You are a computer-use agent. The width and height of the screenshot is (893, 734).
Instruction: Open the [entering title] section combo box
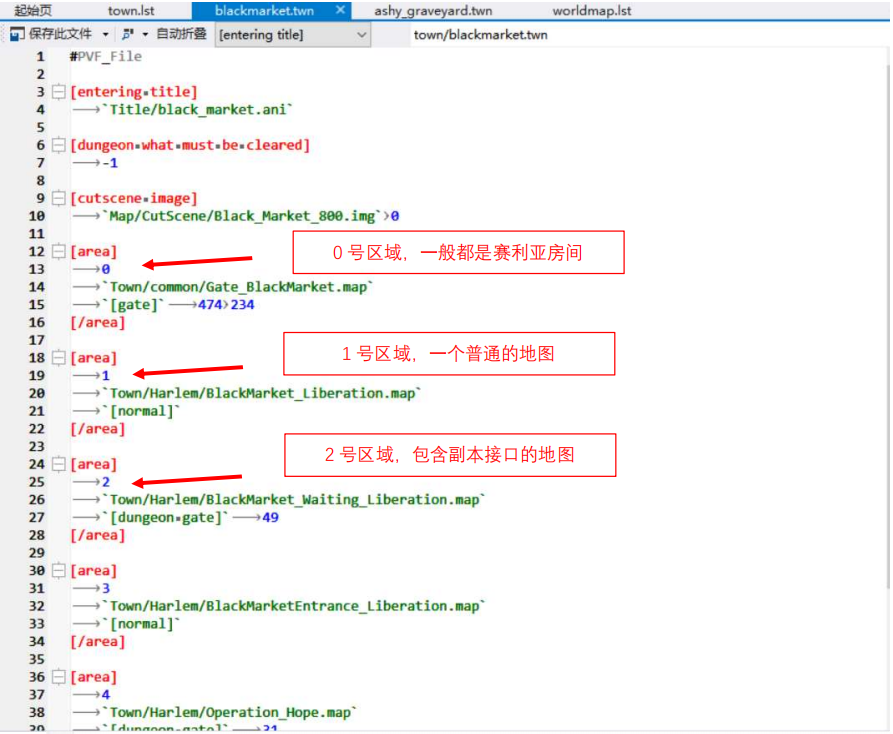tap(292, 35)
